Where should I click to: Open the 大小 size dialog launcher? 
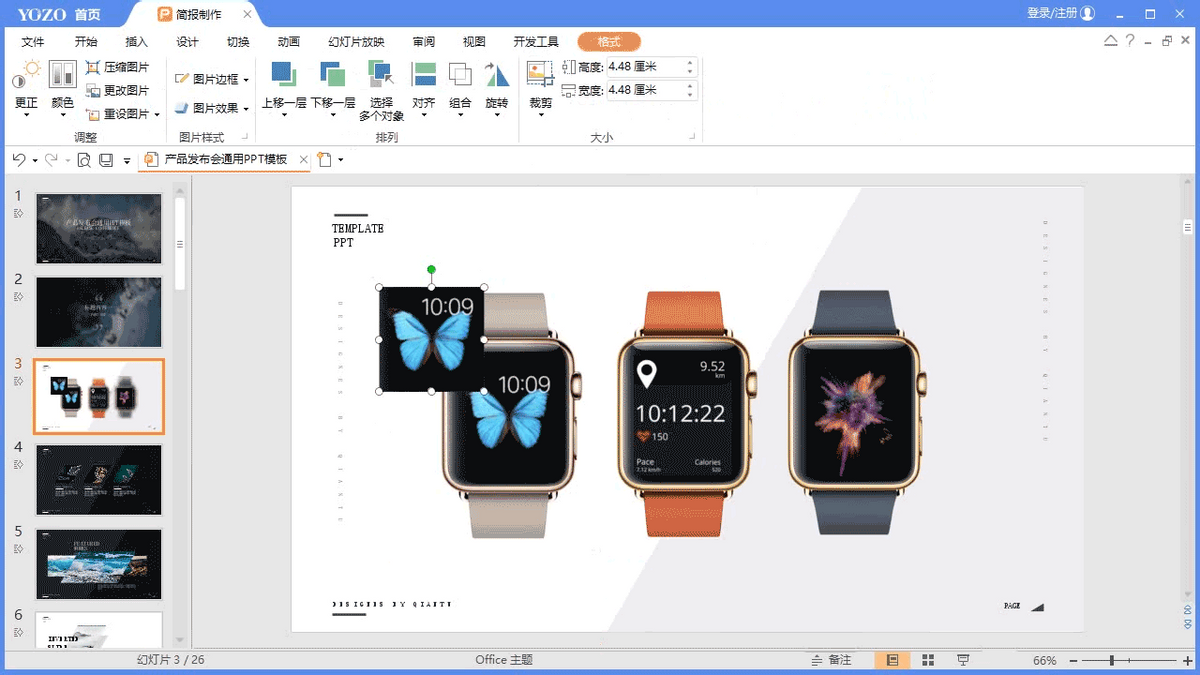click(x=692, y=137)
